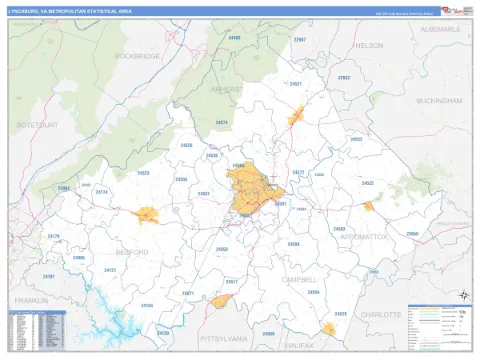The width and height of the screenshot is (480, 360).
Task: Click ZIP code 24104
Action: click(147, 305)
